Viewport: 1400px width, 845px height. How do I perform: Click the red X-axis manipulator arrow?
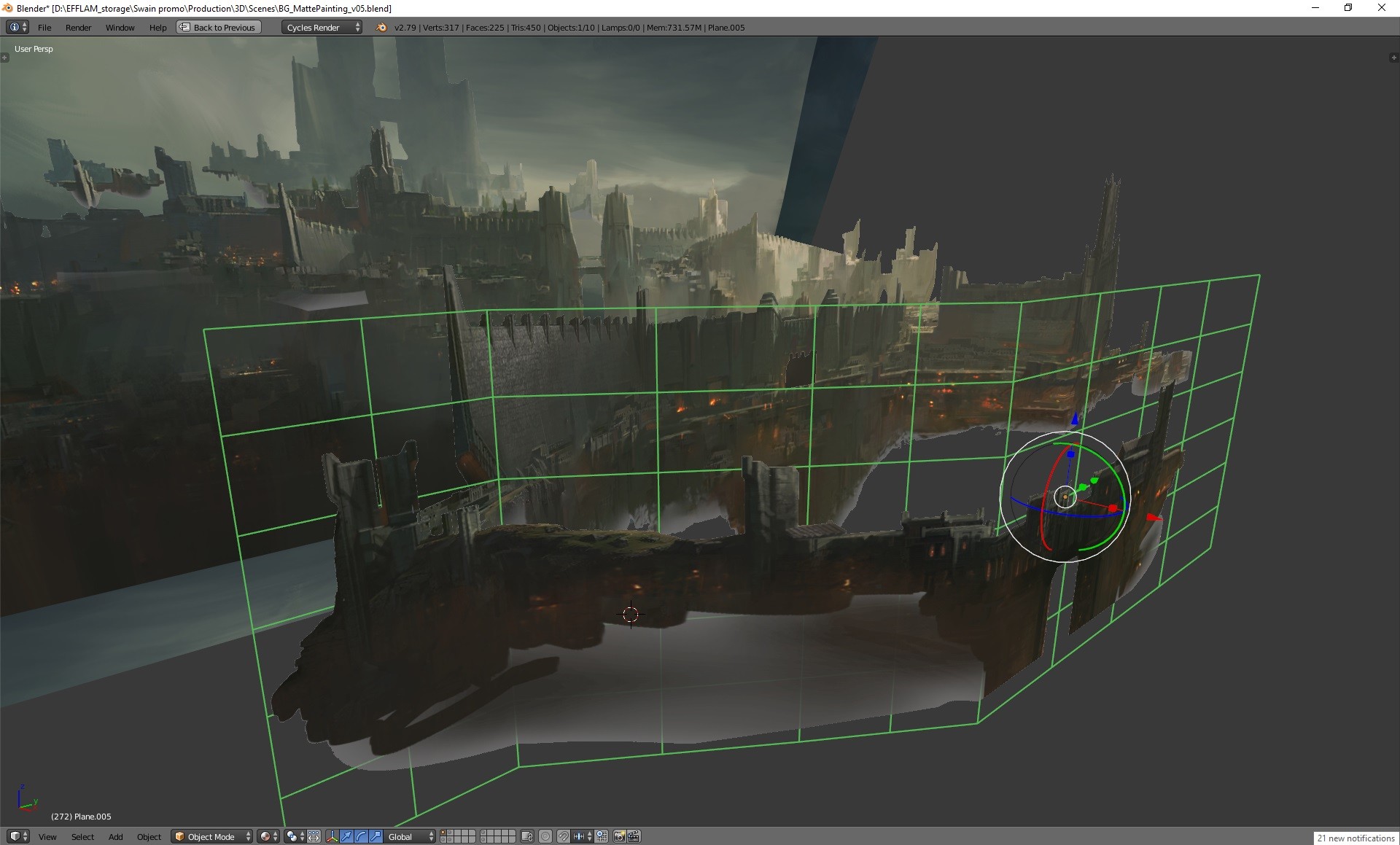(x=1153, y=518)
